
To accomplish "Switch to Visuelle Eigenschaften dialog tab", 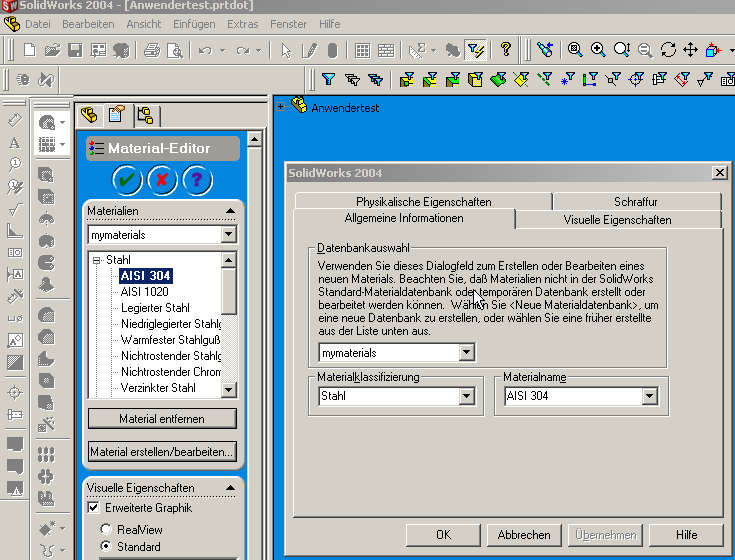I will (617, 220).
